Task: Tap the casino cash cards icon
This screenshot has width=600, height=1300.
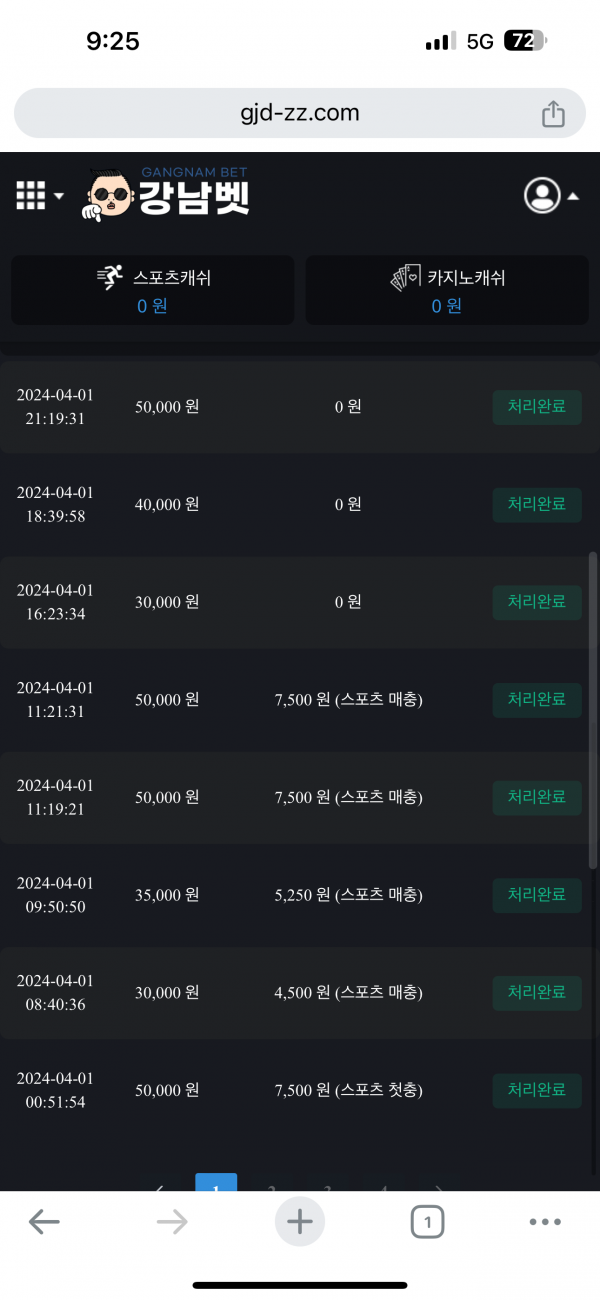Action: point(405,278)
